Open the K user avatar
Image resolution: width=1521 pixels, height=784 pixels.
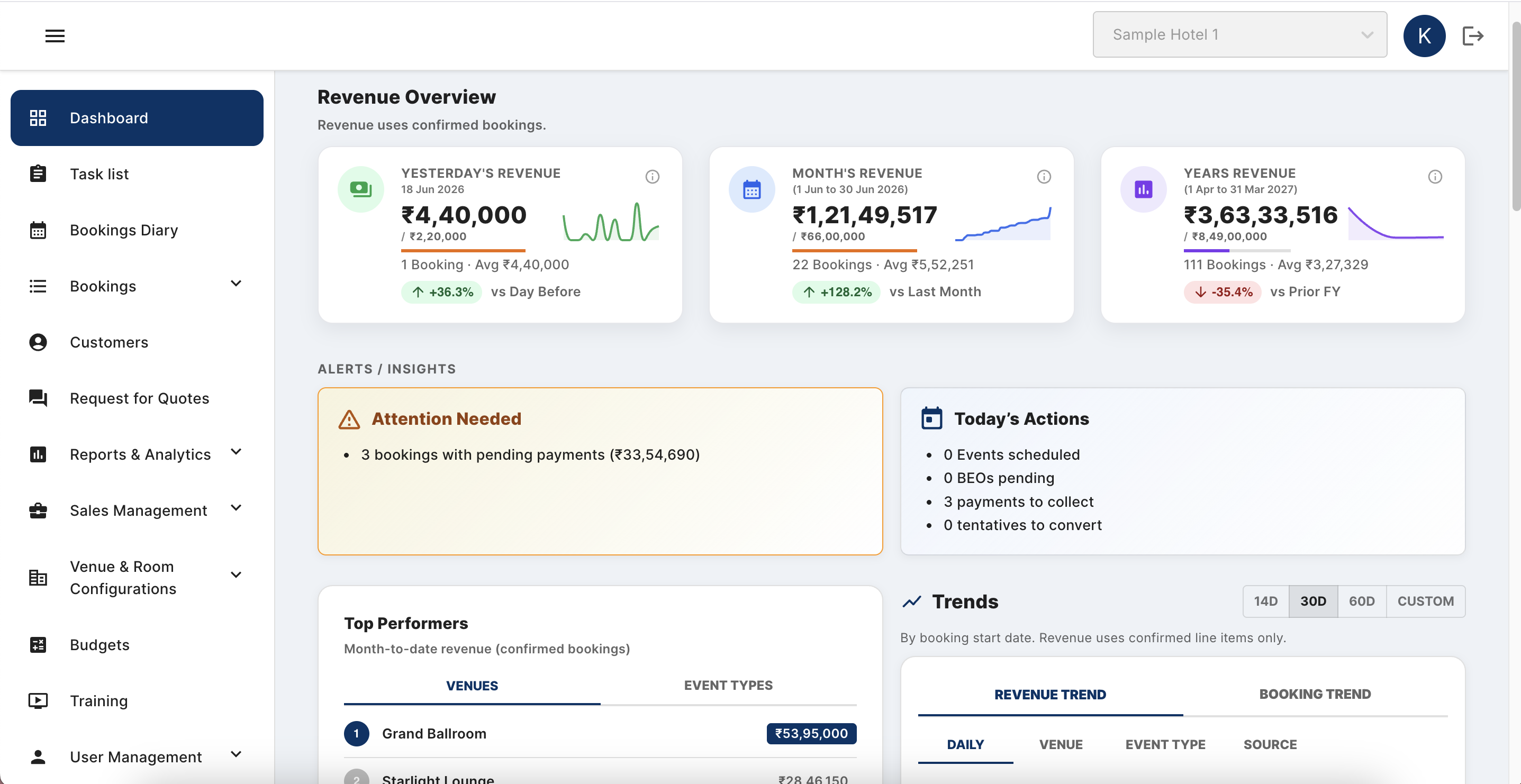click(1424, 35)
